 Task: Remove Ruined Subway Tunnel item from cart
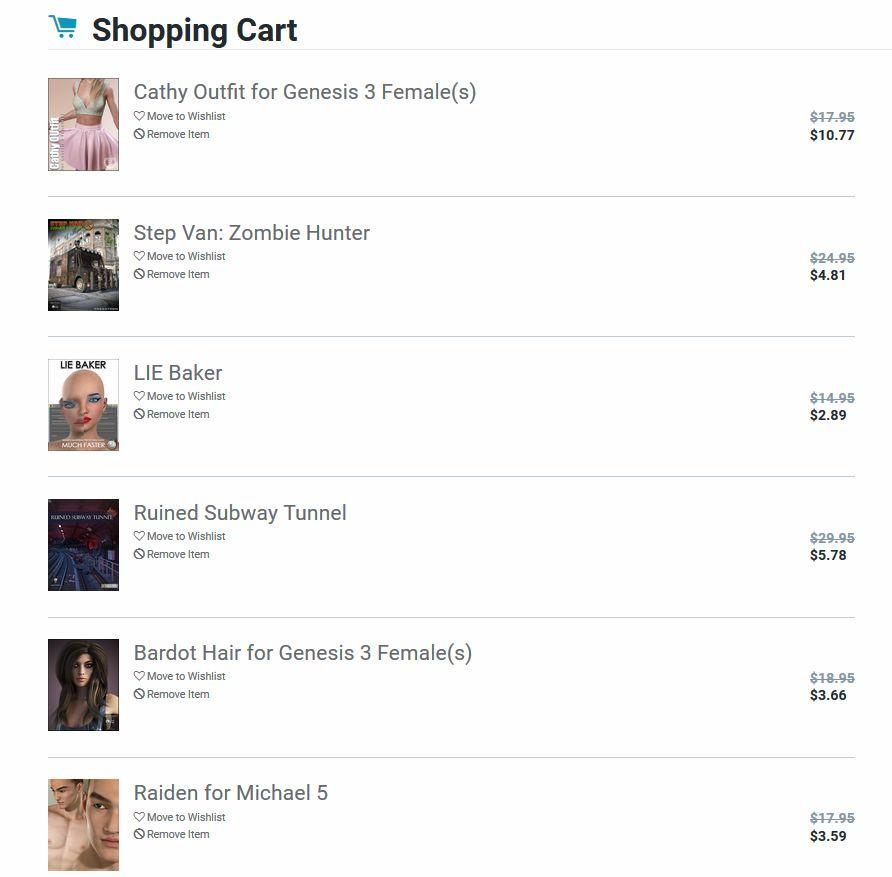click(x=177, y=554)
